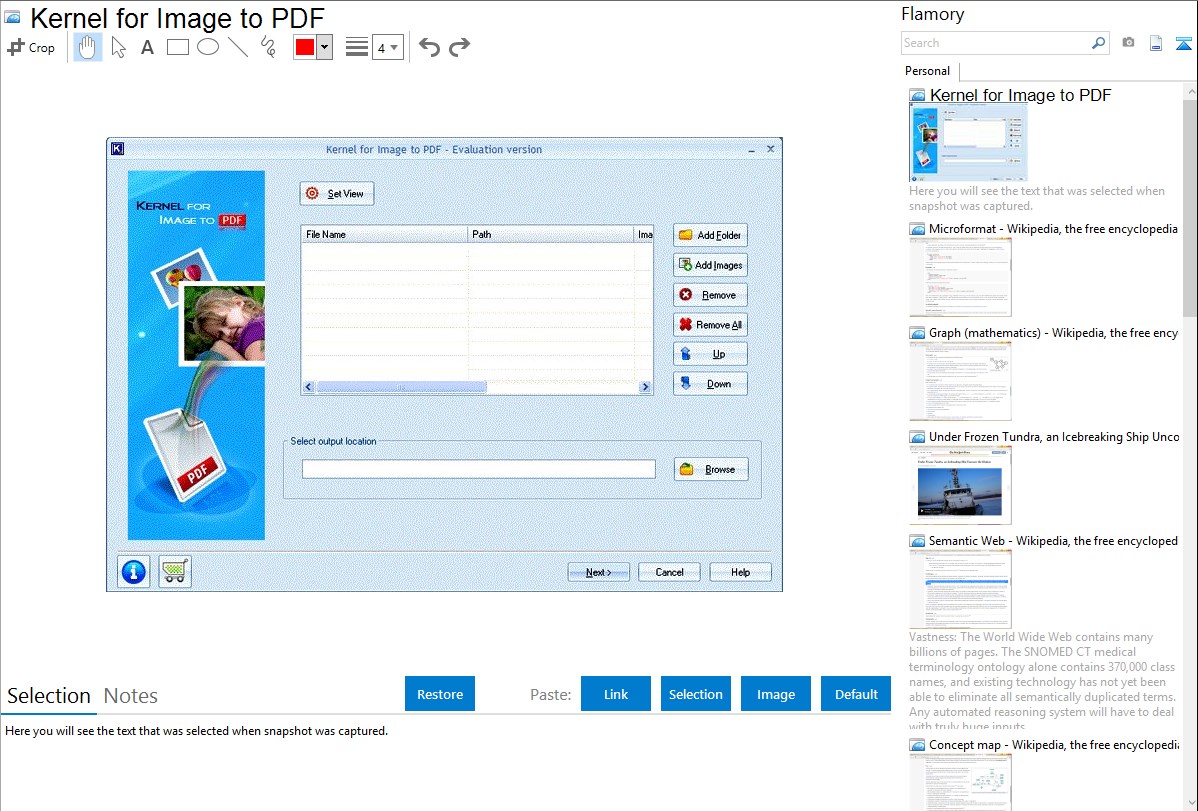1198x811 pixels.
Task: Click the file list's right scroll arrow
Action: tap(646, 387)
